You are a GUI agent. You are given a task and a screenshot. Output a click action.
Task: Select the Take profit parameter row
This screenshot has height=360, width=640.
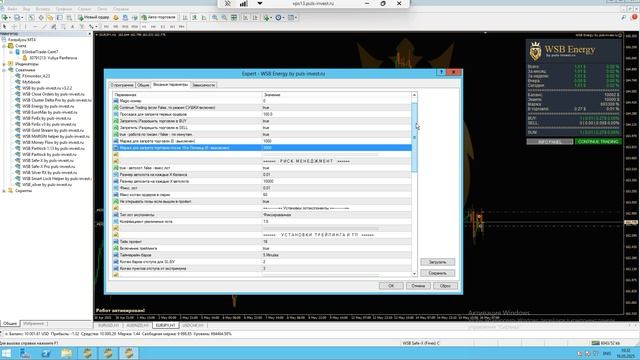point(262,242)
